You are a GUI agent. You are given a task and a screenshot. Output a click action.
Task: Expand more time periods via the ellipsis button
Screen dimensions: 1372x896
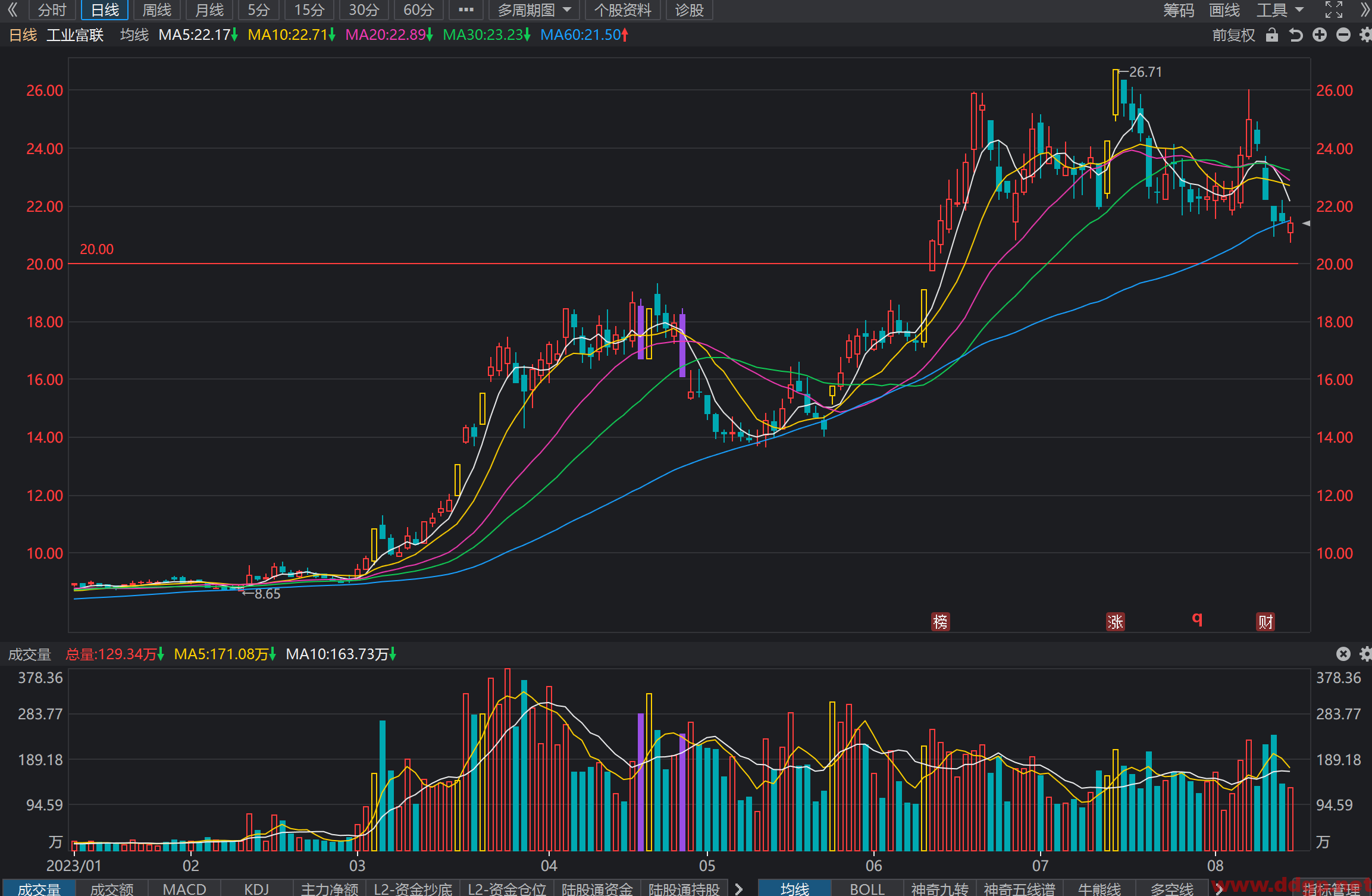pos(466,10)
